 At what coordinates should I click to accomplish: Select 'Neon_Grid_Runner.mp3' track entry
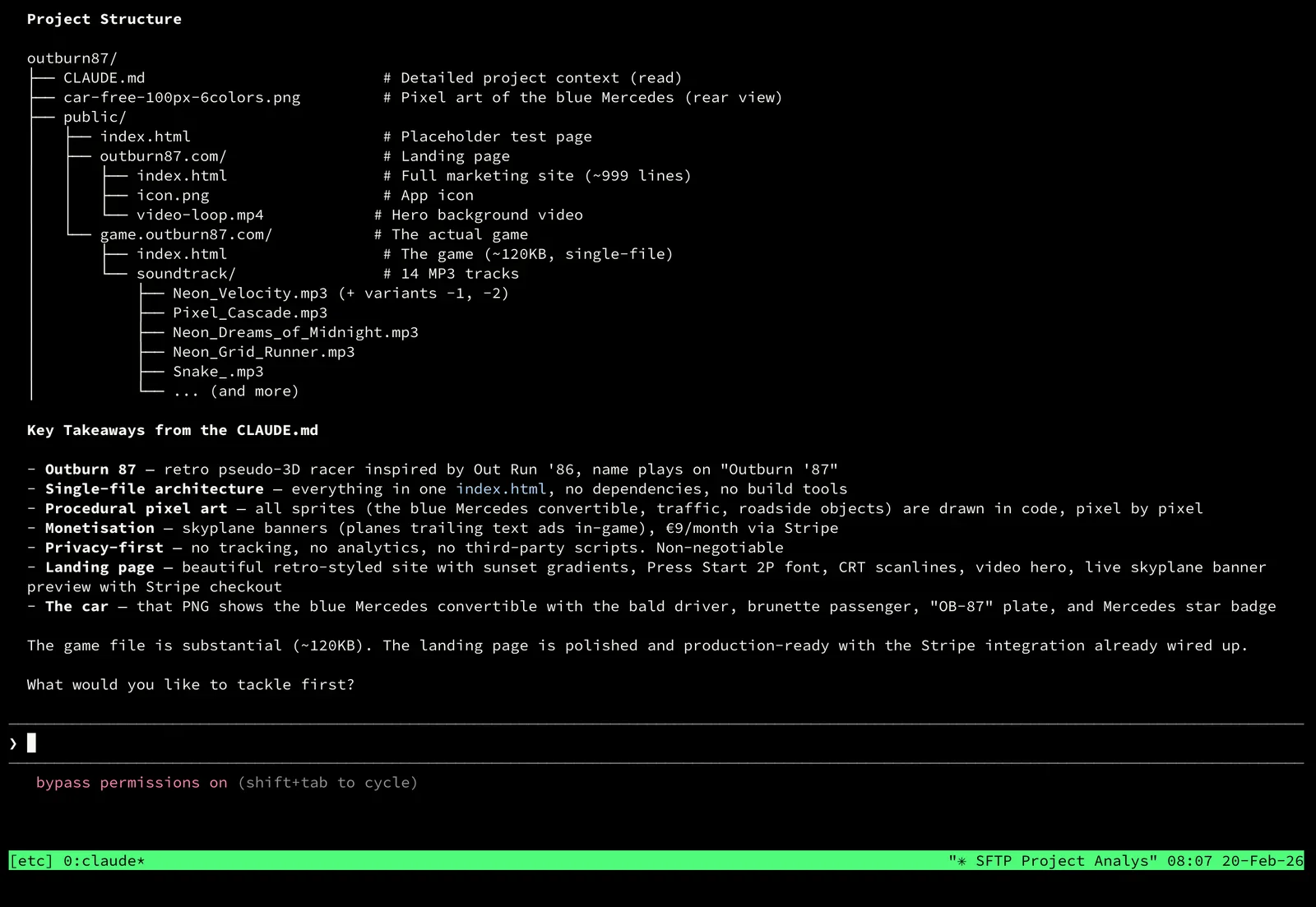pos(264,352)
